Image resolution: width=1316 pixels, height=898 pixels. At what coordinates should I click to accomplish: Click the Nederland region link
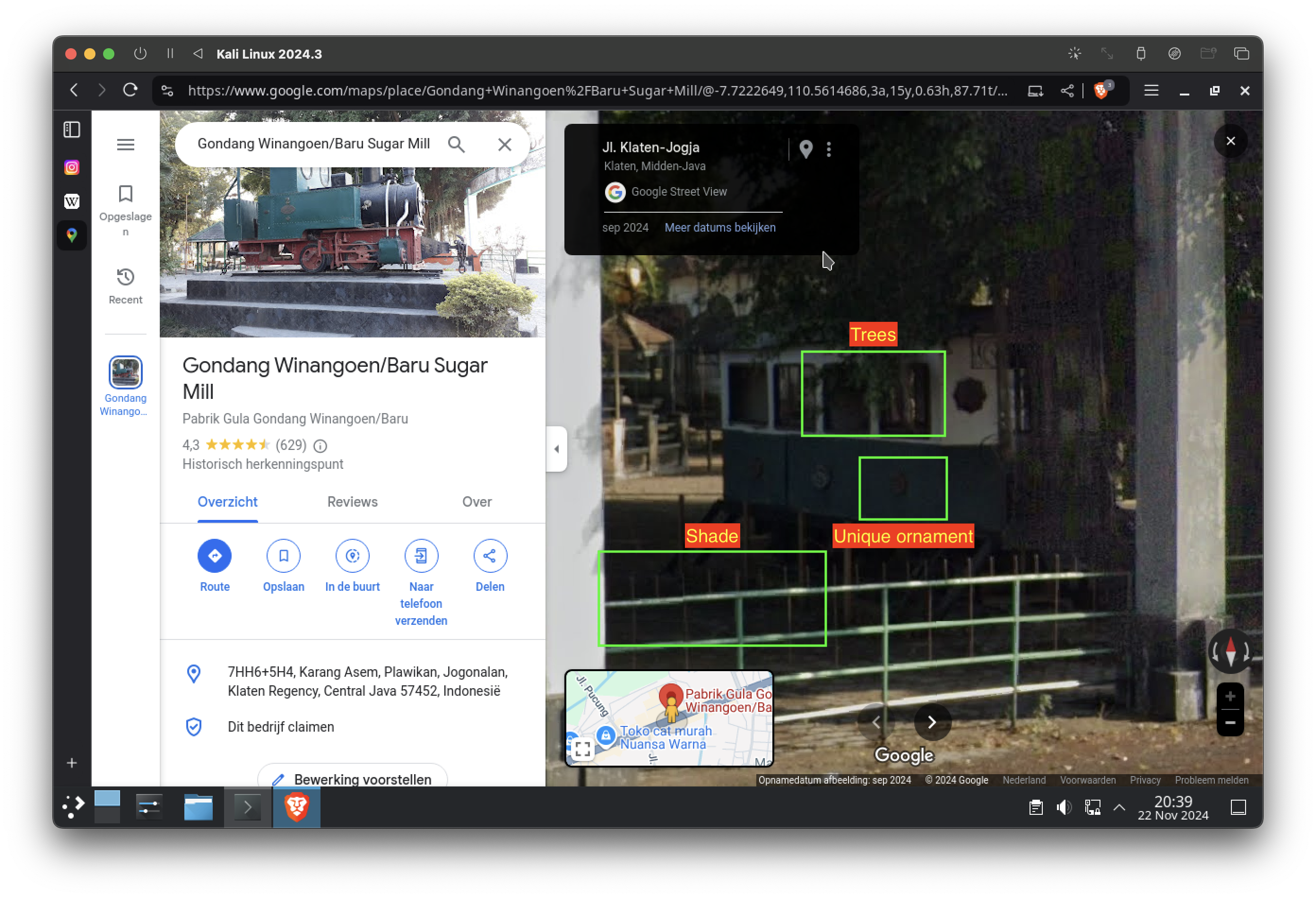(x=1024, y=780)
